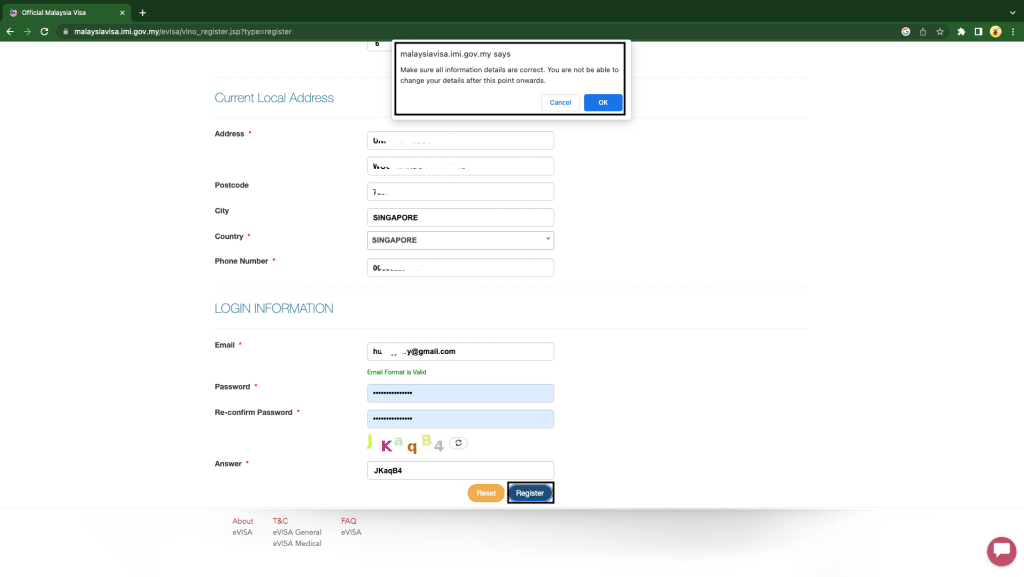Open the eVISA link under FAQ
The height and width of the screenshot is (577, 1024).
[x=351, y=532]
